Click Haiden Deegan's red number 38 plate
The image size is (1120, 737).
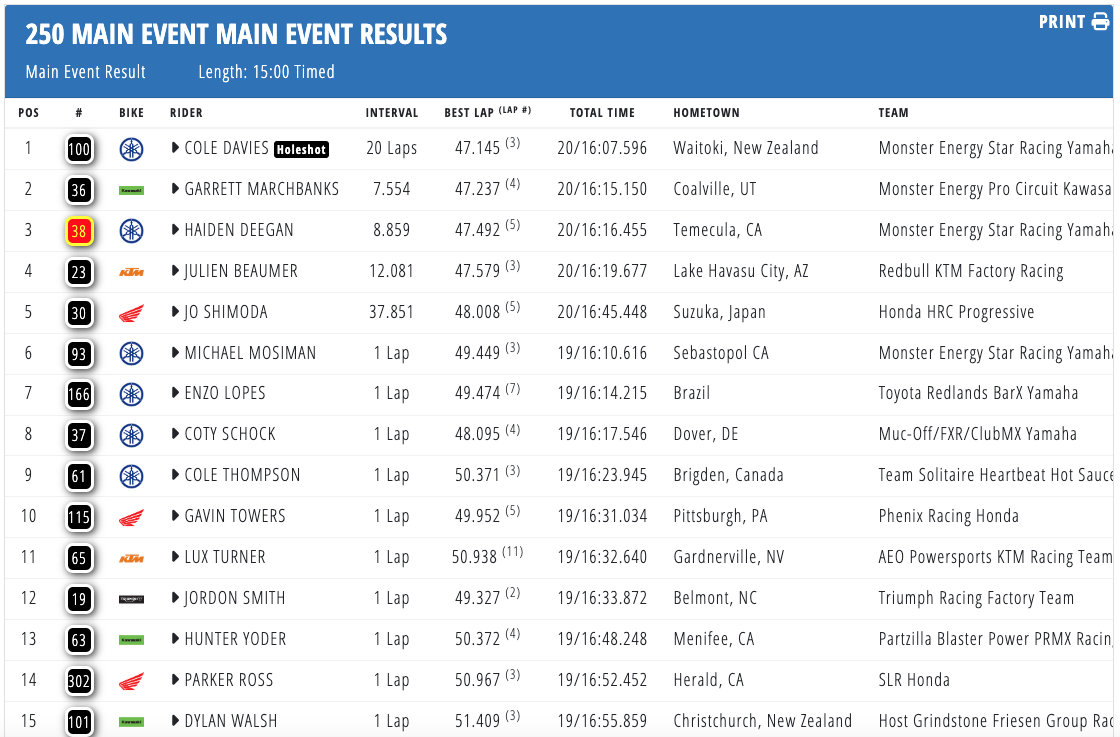pos(79,231)
